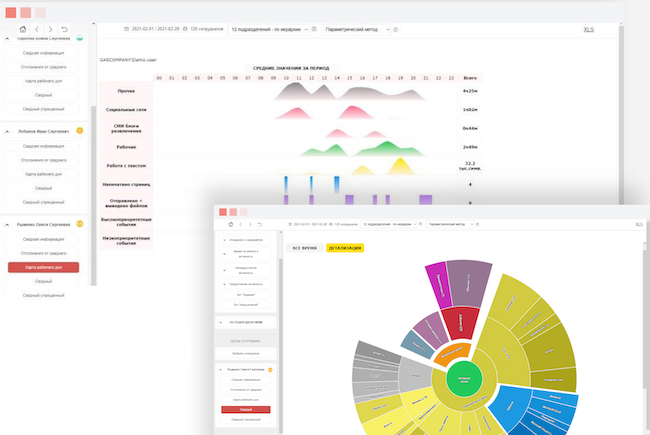Open the '12 подразделений - по иерархии' dropdown in the back window
650x435 pixels.
[x=269, y=29]
